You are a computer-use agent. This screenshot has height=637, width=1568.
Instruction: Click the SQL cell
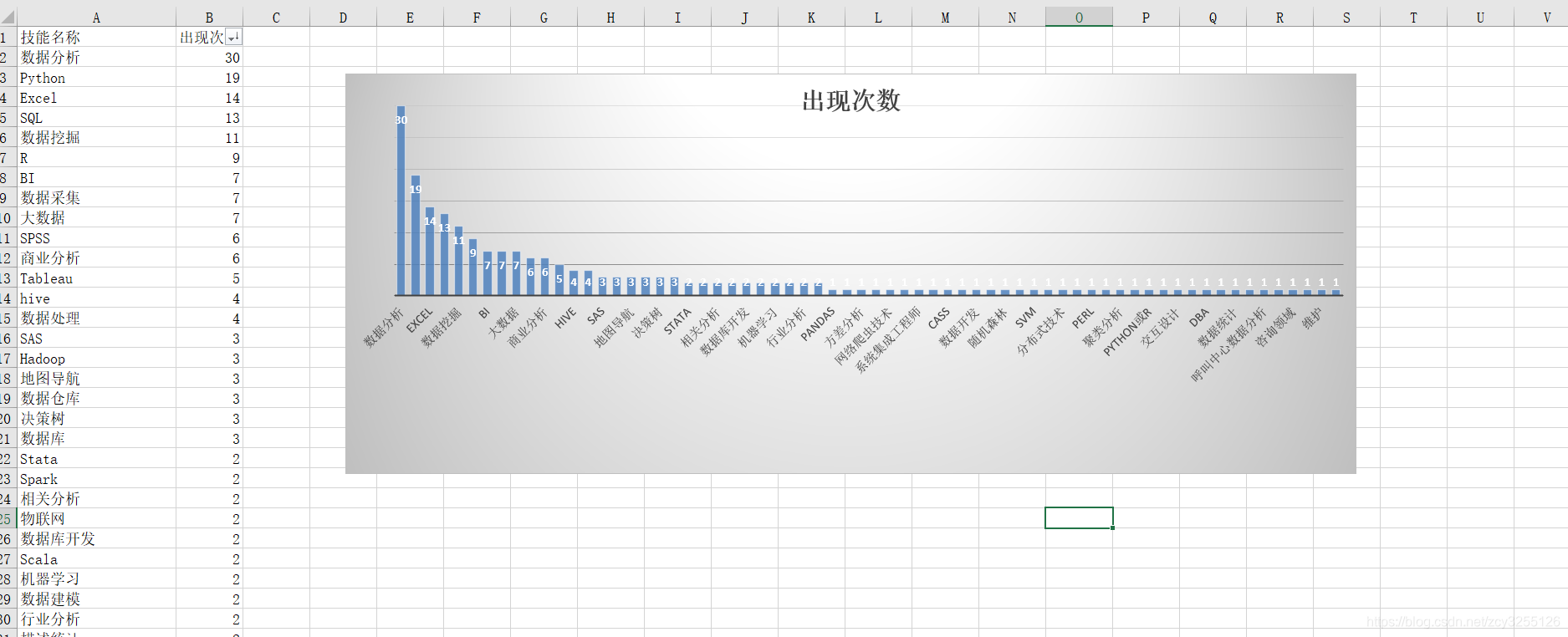[96, 118]
